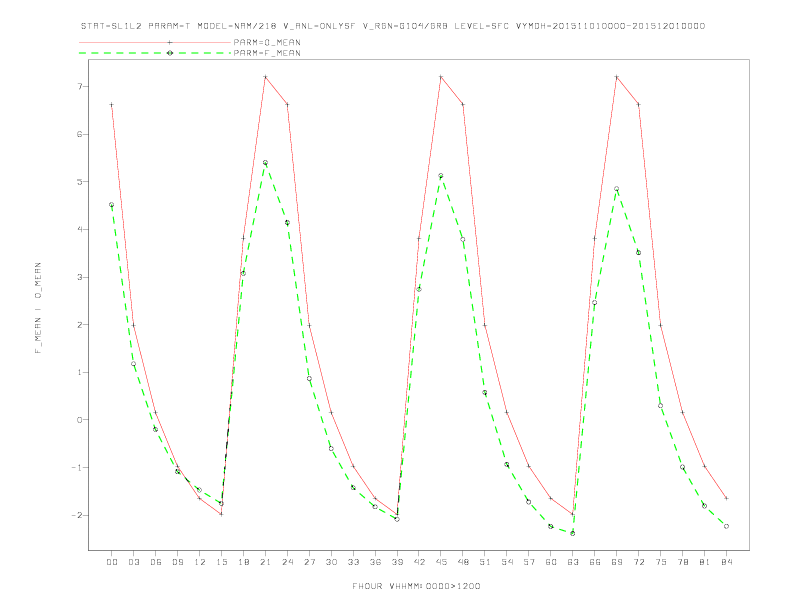Select the O_MEAN peak point at hour 21
This screenshot has width=792, height=612.
(x=265, y=77)
